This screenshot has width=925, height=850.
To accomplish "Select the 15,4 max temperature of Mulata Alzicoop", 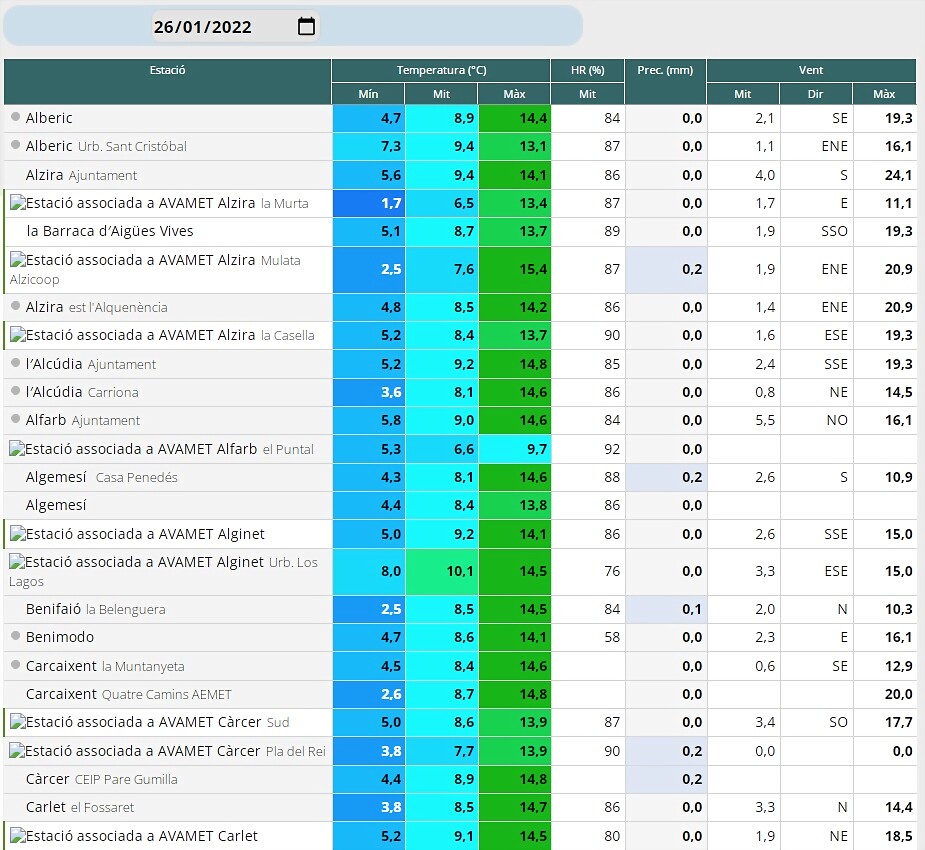I will click(x=514, y=270).
